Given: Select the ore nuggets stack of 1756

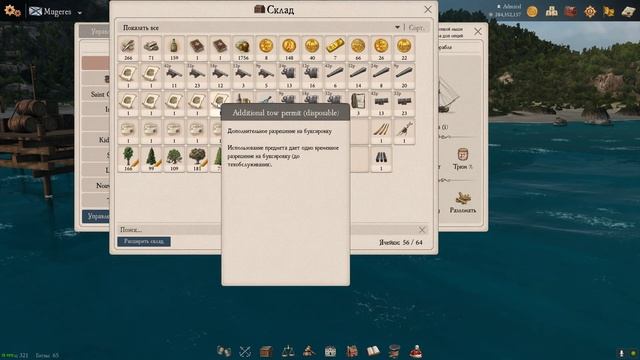Looking at the screenshot, I should (243, 48).
